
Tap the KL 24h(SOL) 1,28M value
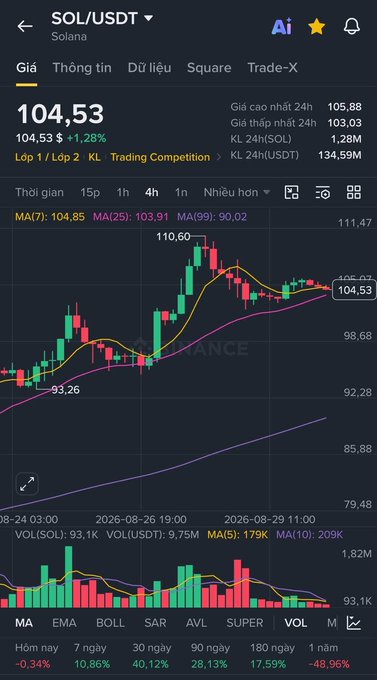click(x=347, y=139)
